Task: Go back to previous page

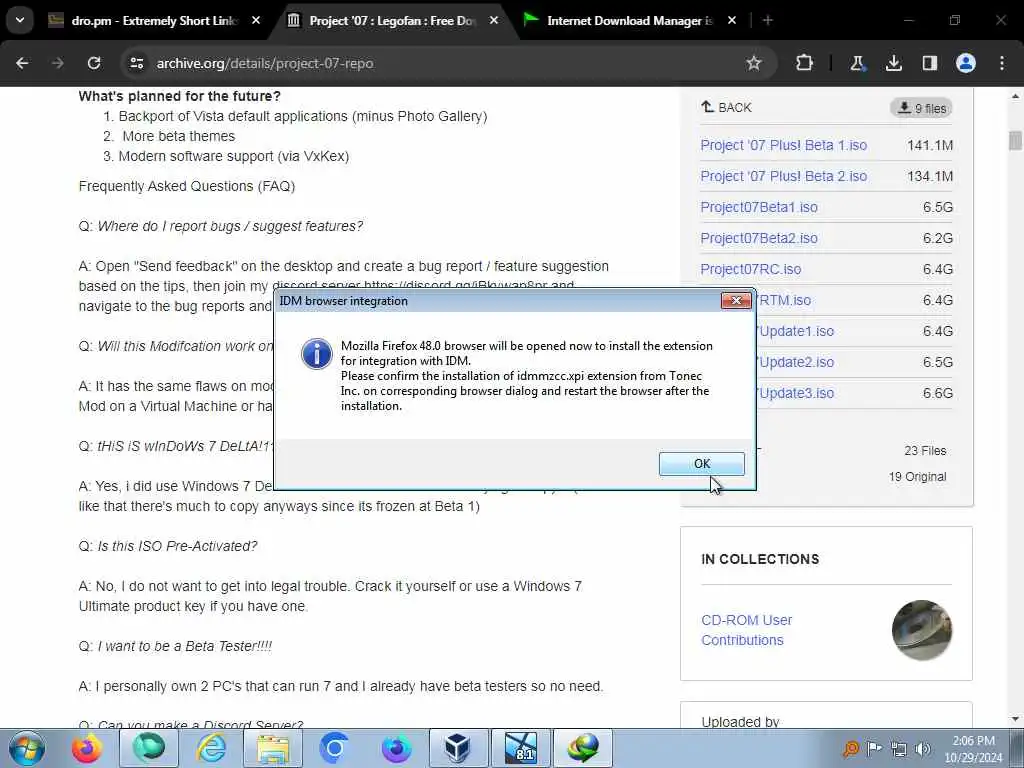Action: click(22, 63)
